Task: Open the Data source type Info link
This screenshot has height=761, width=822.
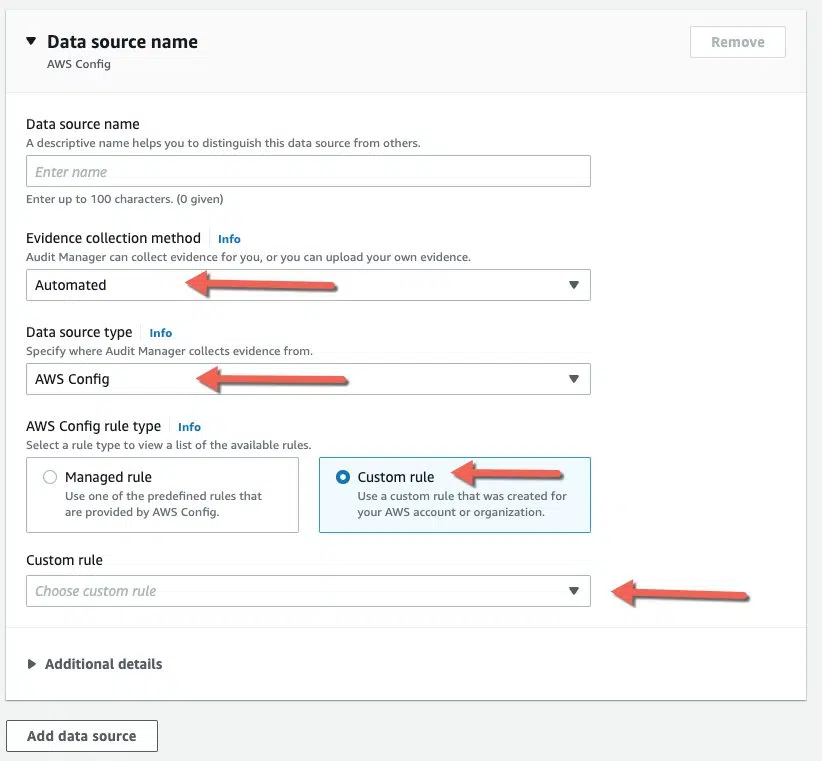Action: coord(161,332)
